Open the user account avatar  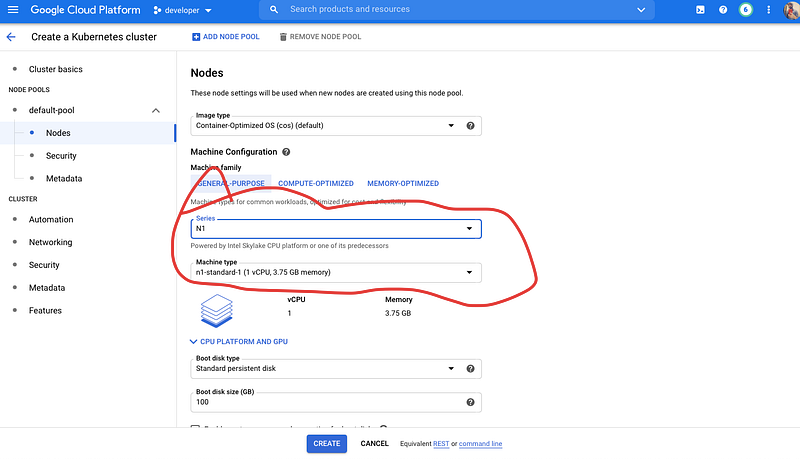pyautogui.click(x=791, y=10)
